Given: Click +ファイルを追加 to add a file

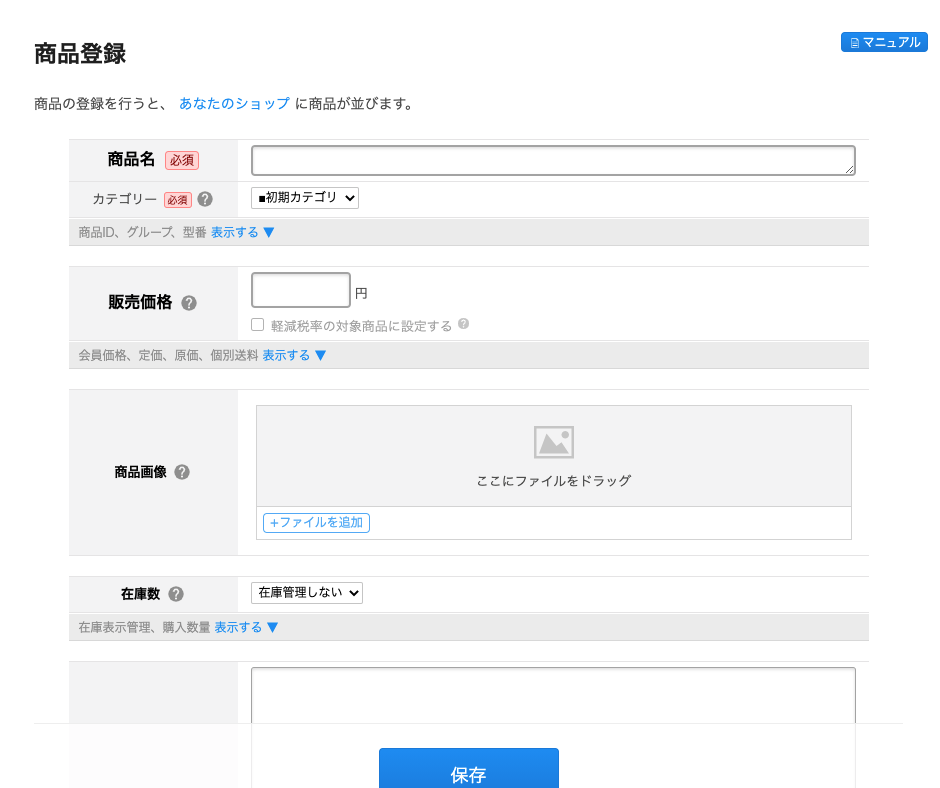Looking at the screenshot, I should coord(316,522).
